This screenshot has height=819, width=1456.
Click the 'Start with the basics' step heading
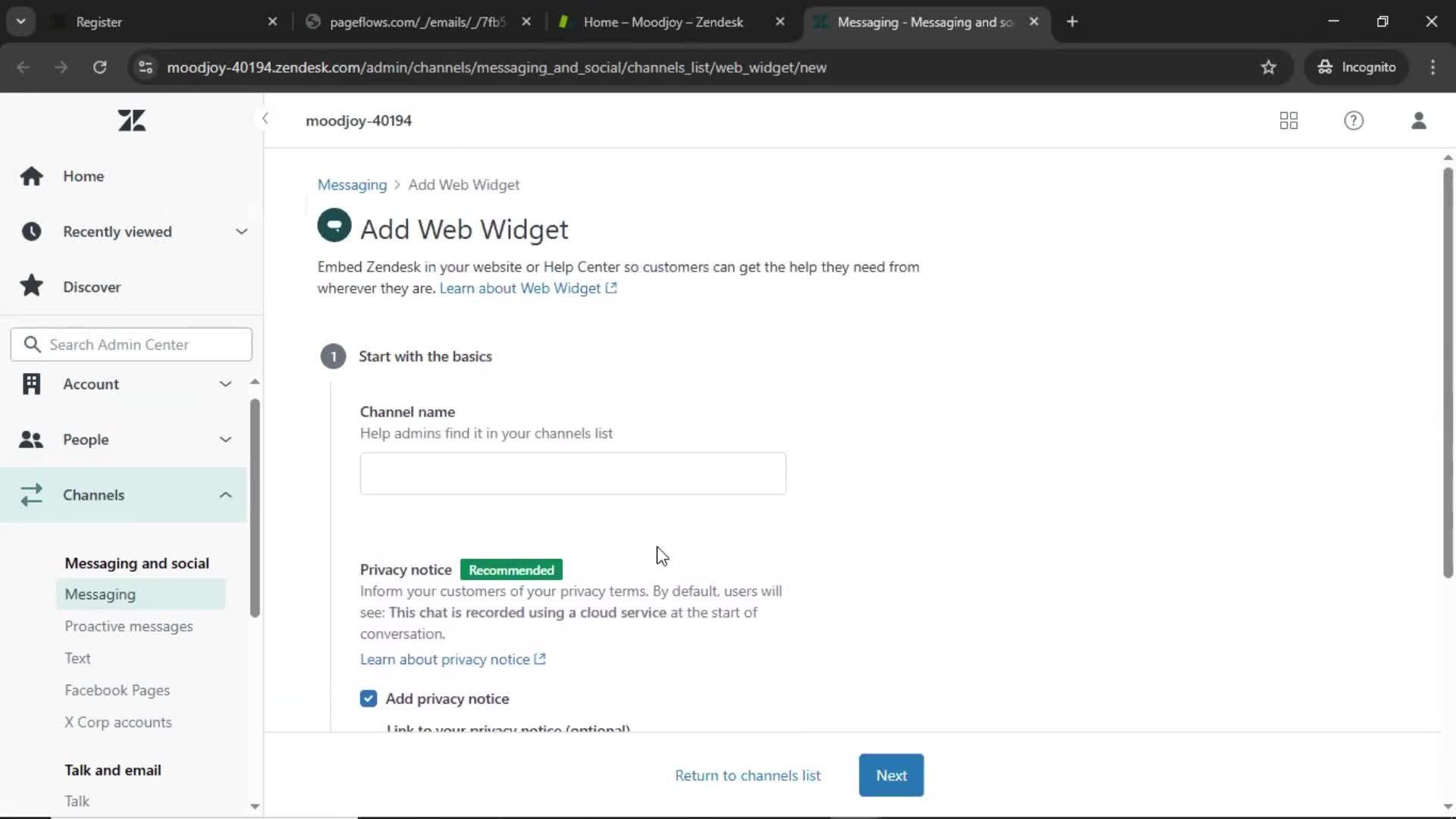click(425, 356)
